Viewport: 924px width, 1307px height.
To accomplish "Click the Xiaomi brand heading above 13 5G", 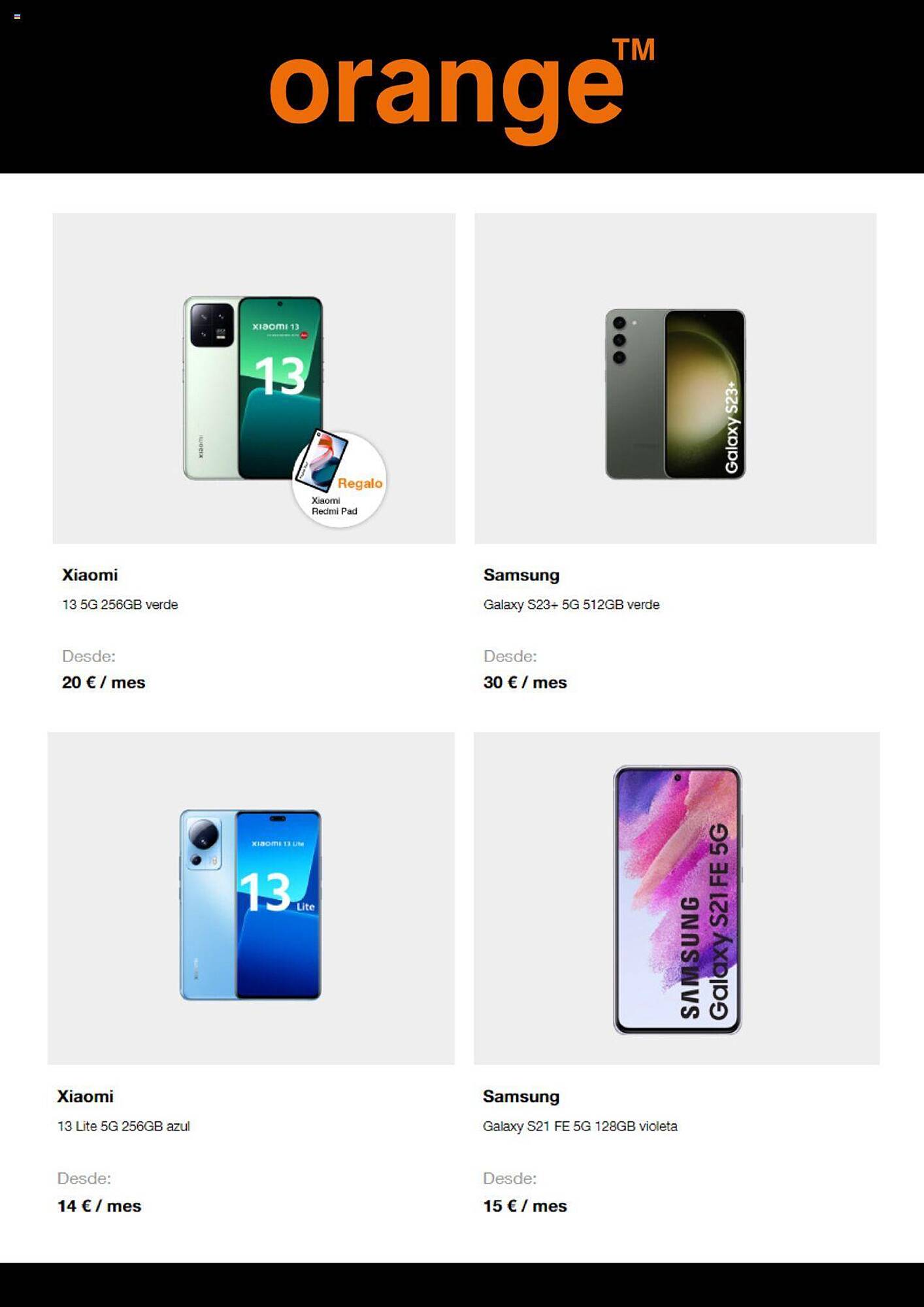I will point(90,575).
